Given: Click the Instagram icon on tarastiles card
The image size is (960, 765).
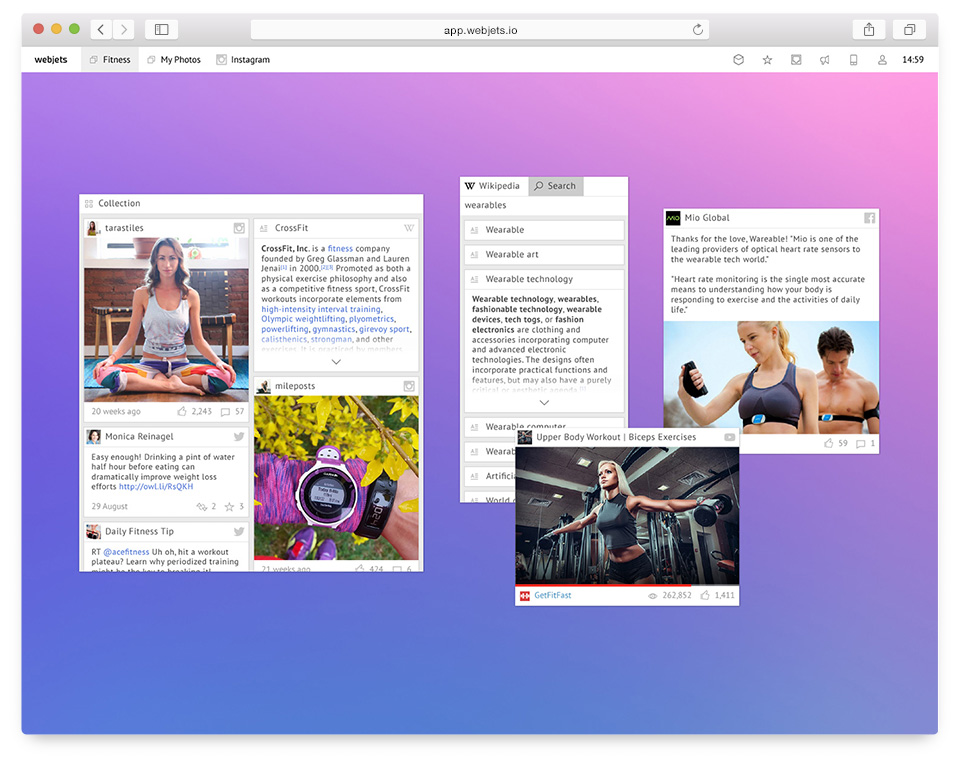Looking at the screenshot, I should (239, 228).
